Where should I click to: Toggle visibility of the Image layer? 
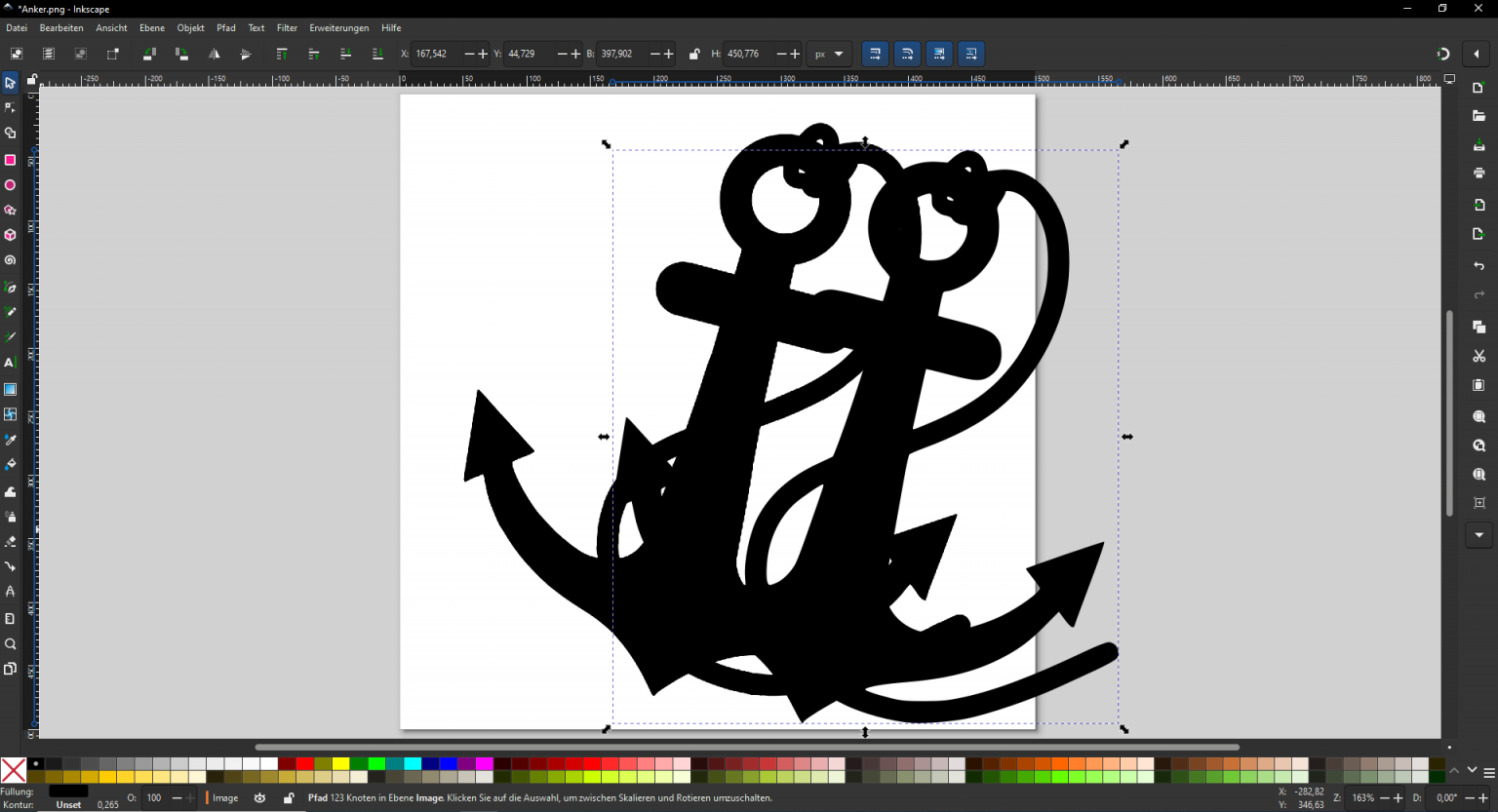point(258,798)
